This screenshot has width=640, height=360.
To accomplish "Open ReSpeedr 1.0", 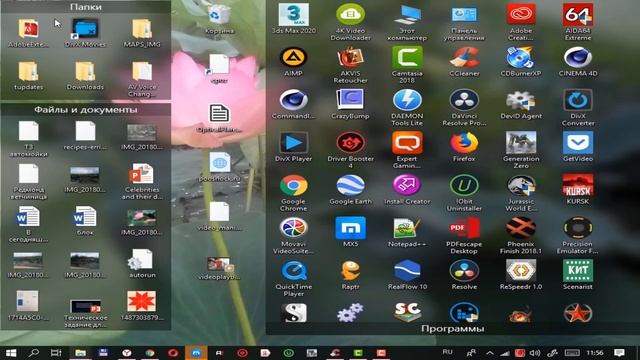I will 521,271.
